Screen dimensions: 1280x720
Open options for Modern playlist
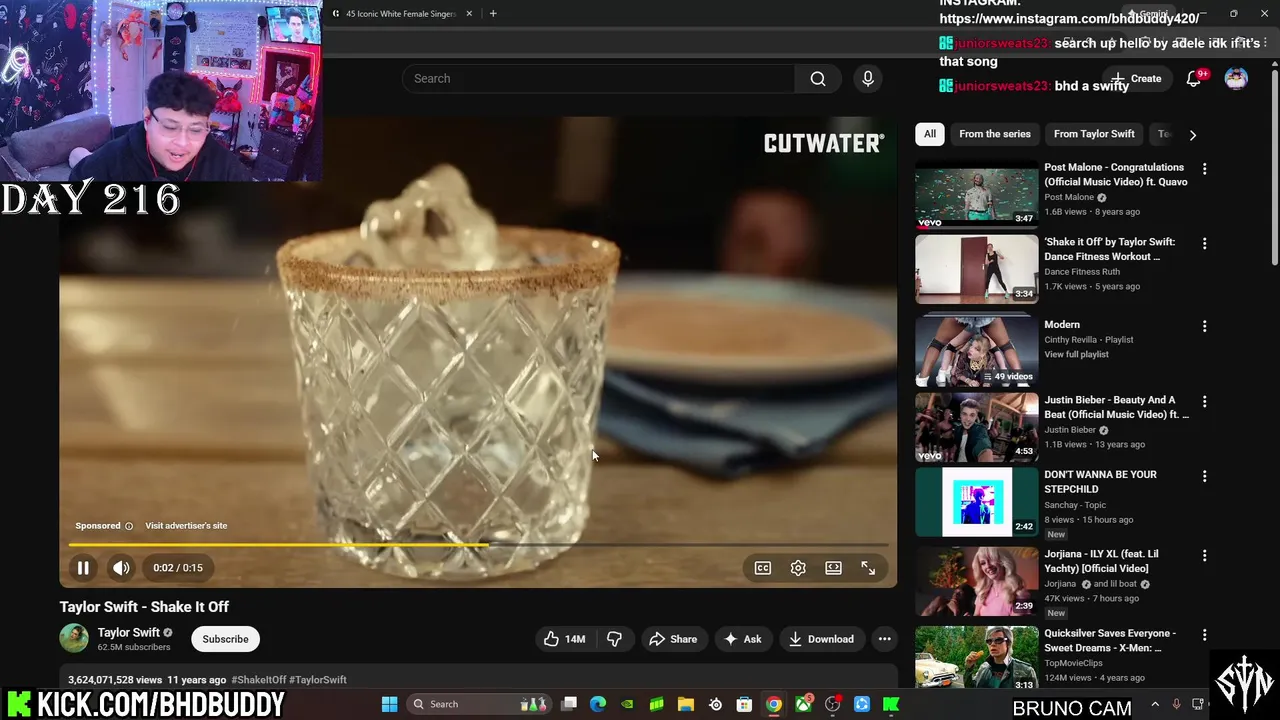[1204, 326]
